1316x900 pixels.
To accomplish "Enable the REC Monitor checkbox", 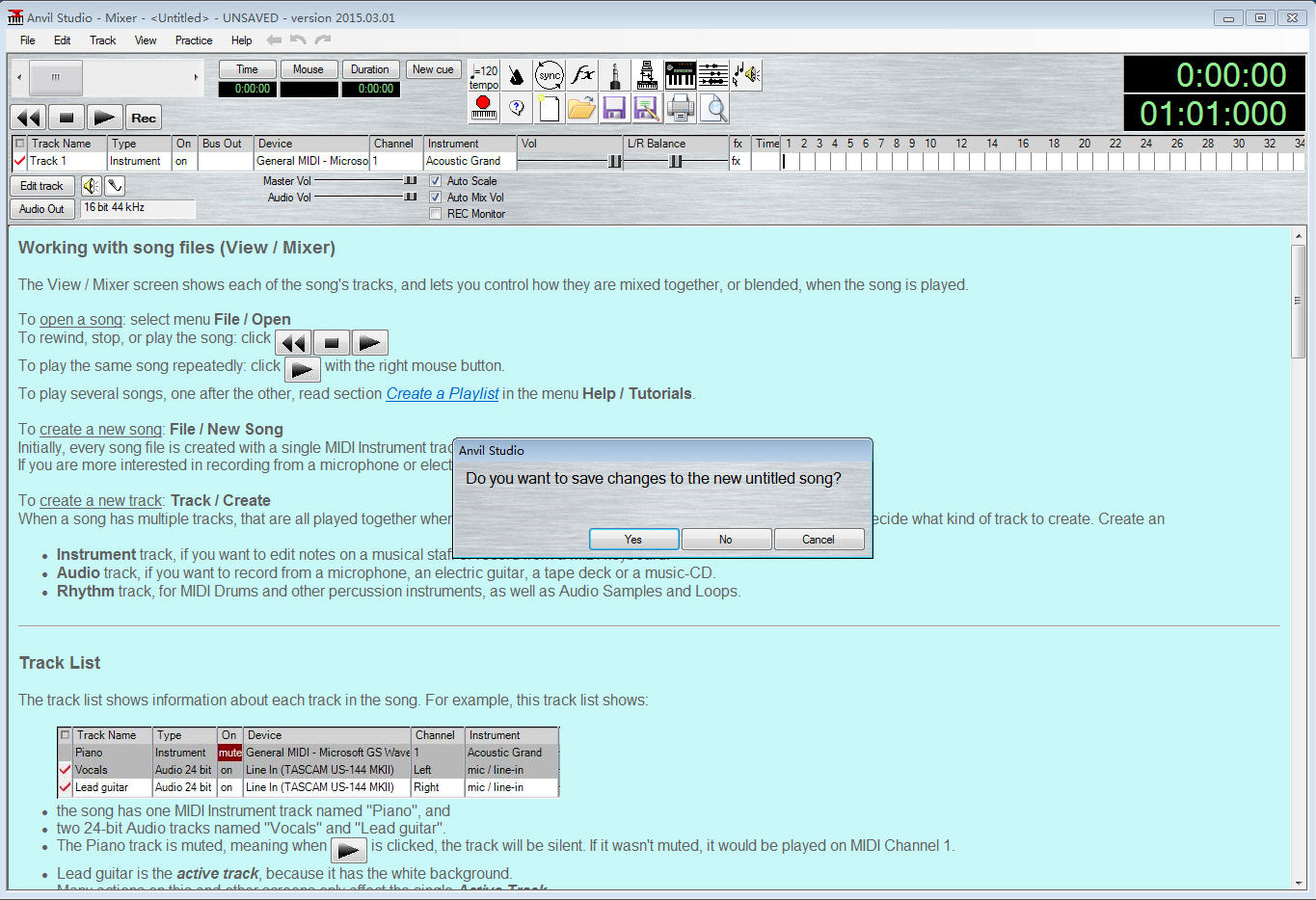I will tap(435, 214).
